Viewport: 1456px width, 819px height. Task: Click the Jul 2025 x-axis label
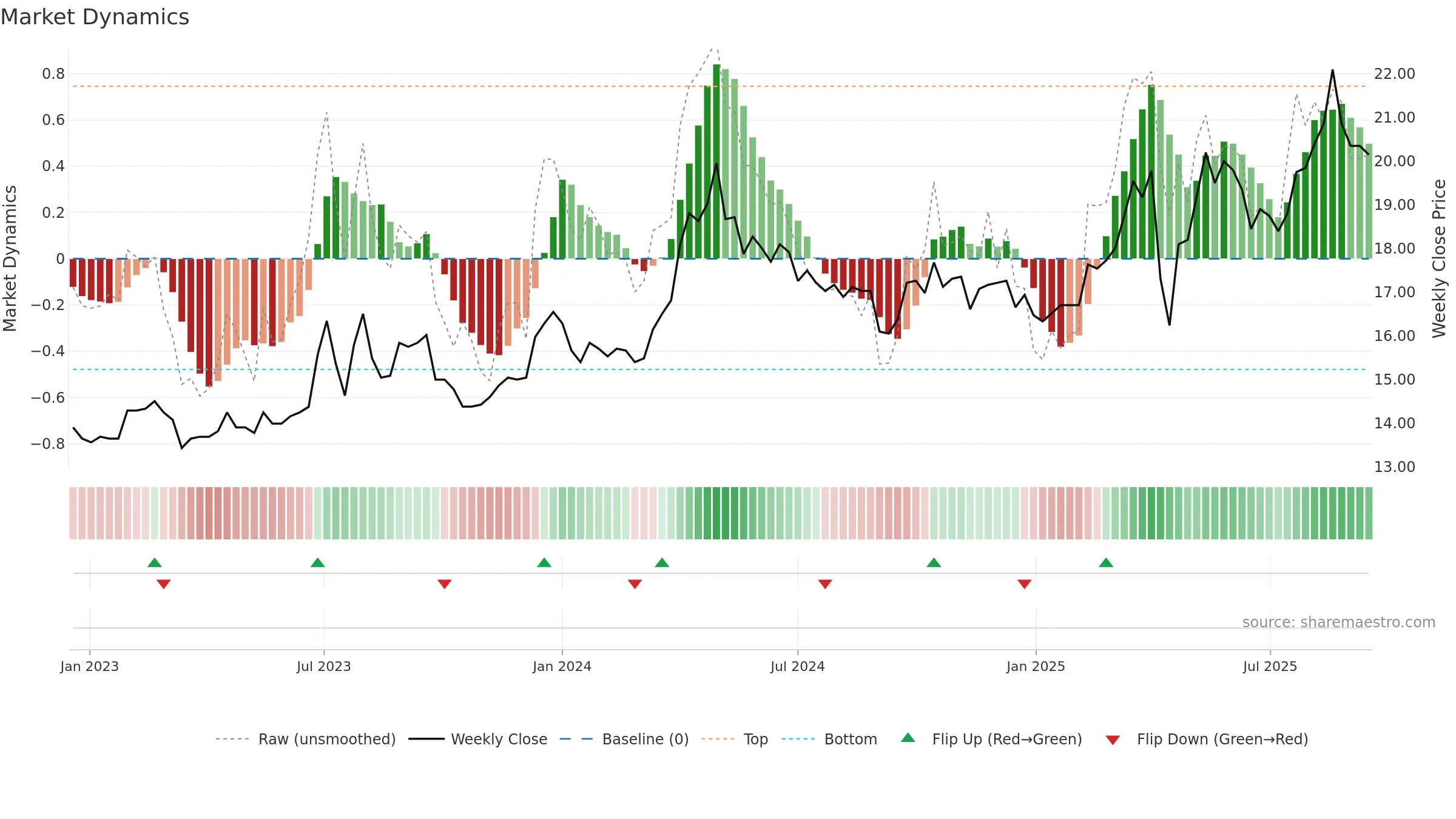tap(1270, 666)
